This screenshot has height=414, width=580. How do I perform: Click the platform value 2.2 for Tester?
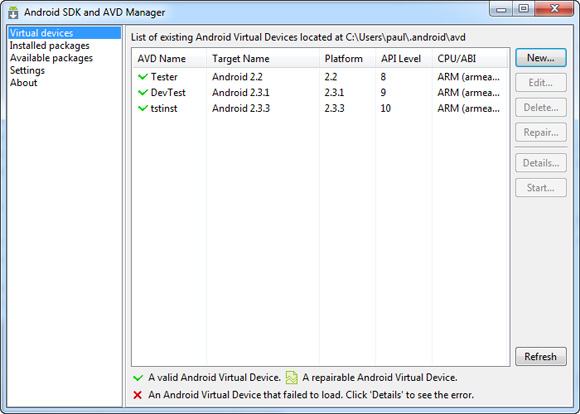(331, 77)
